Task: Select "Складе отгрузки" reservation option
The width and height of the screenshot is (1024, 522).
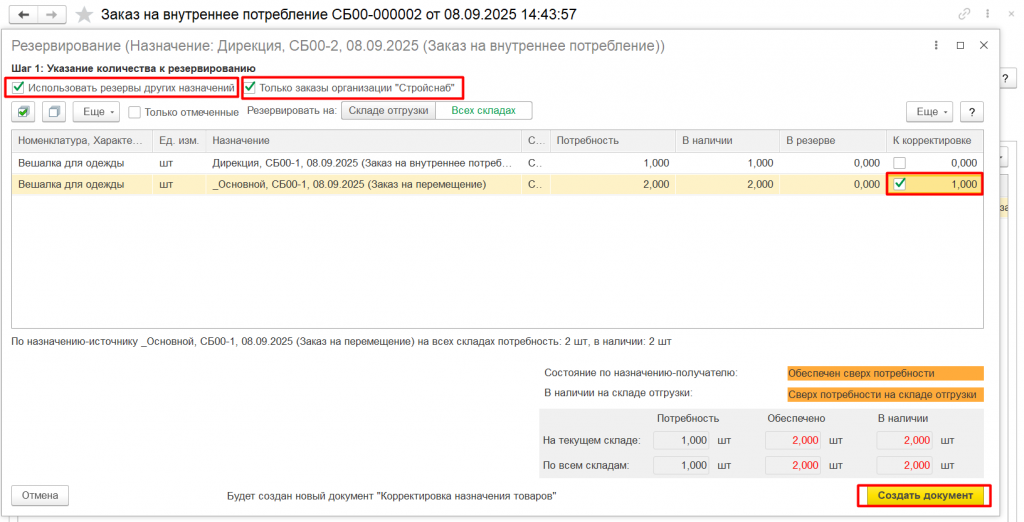Action: pos(389,110)
